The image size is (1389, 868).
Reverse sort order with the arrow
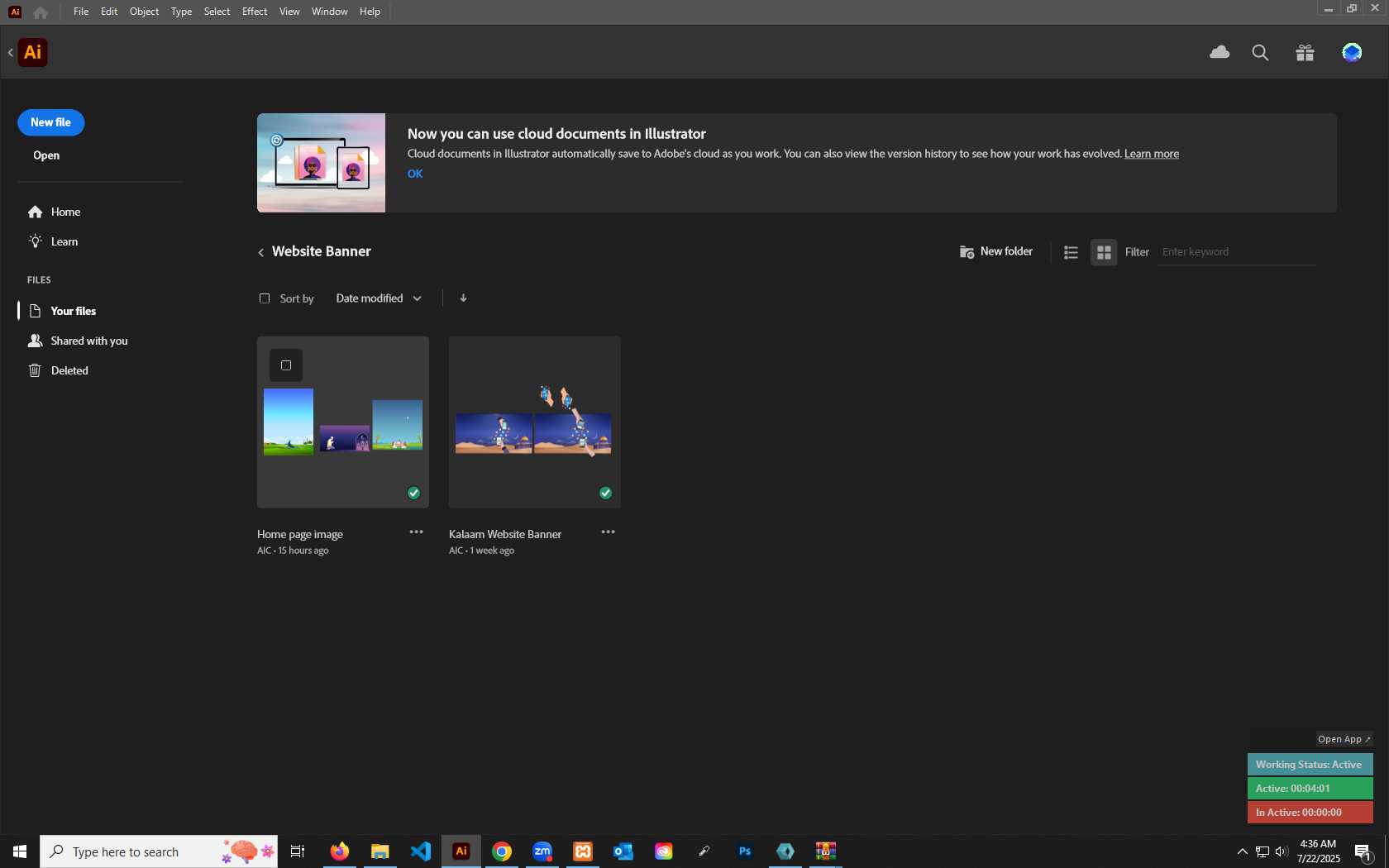(463, 298)
